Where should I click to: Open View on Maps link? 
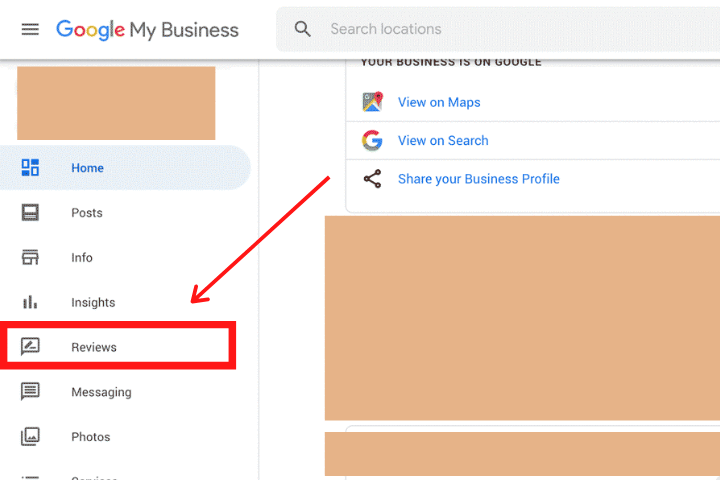[x=439, y=102]
